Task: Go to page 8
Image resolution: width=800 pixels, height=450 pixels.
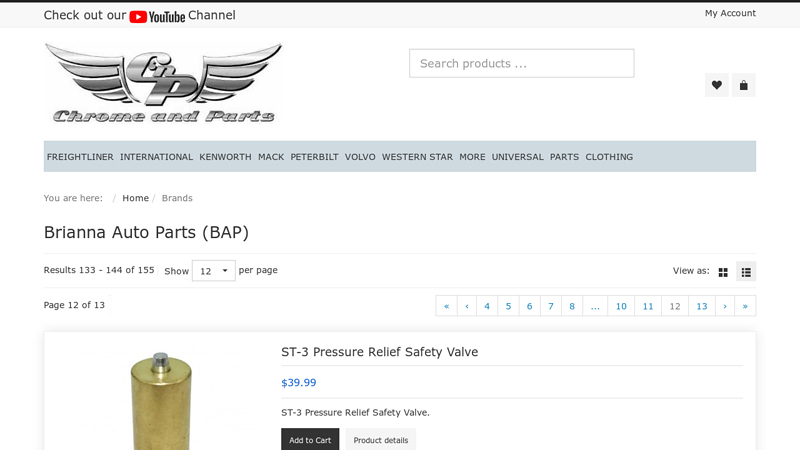Action: pyautogui.click(x=572, y=306)
